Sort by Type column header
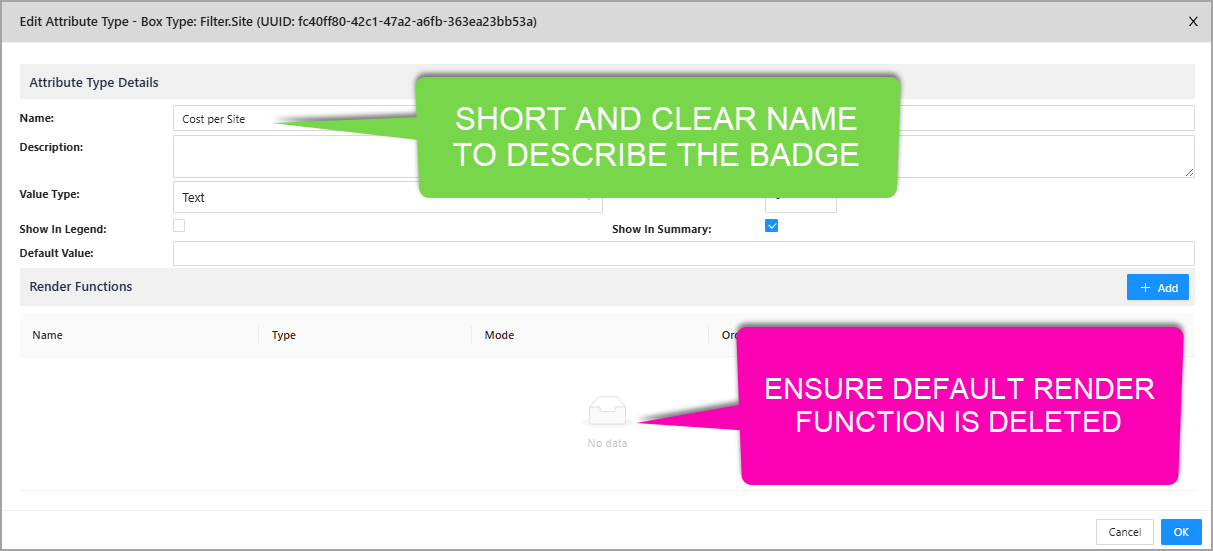The width and height of the screenshot is (1213, 551). tap(284, 335)
